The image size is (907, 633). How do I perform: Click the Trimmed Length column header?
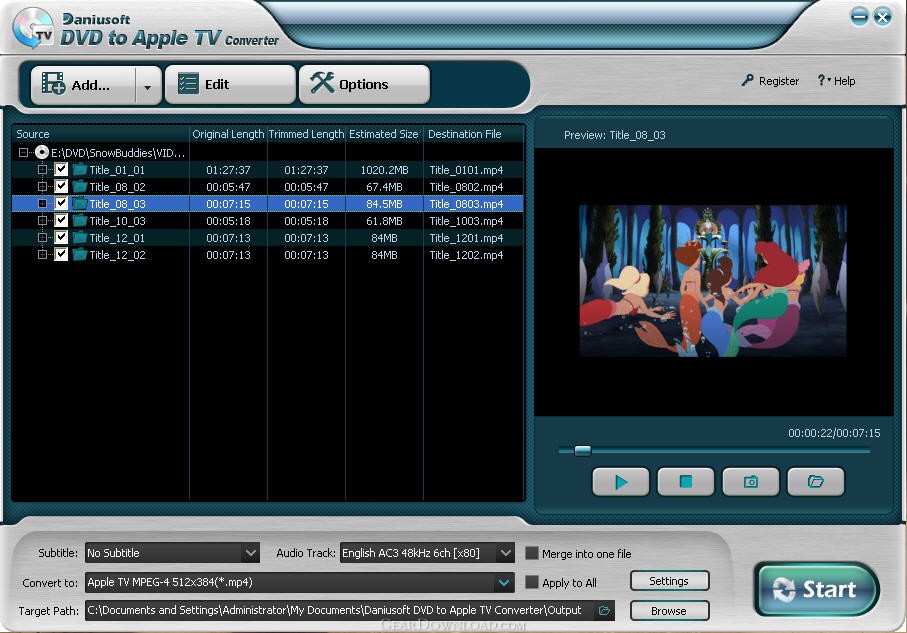306,134
